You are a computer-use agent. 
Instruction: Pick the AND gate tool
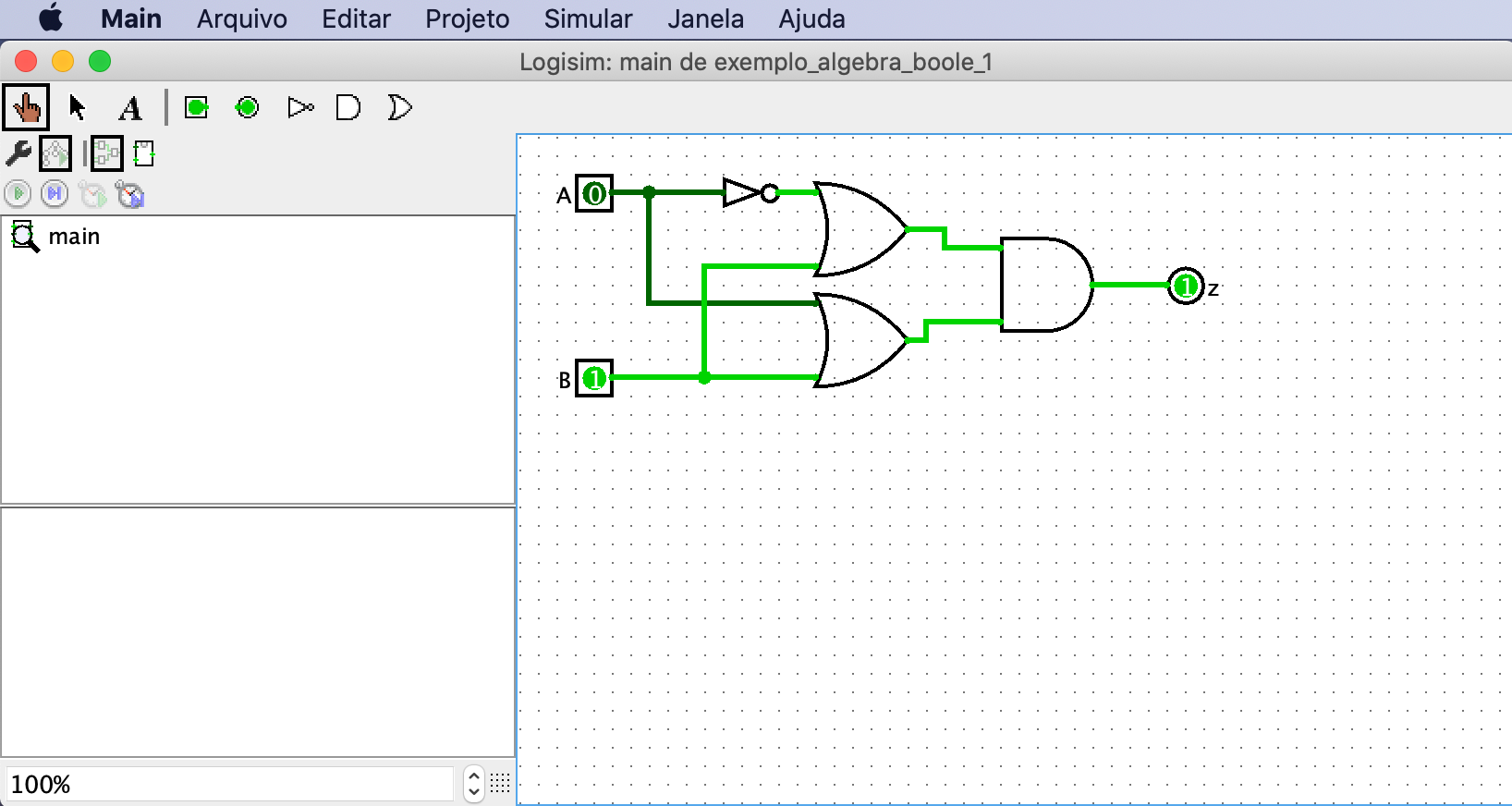(x=348, y=107)
